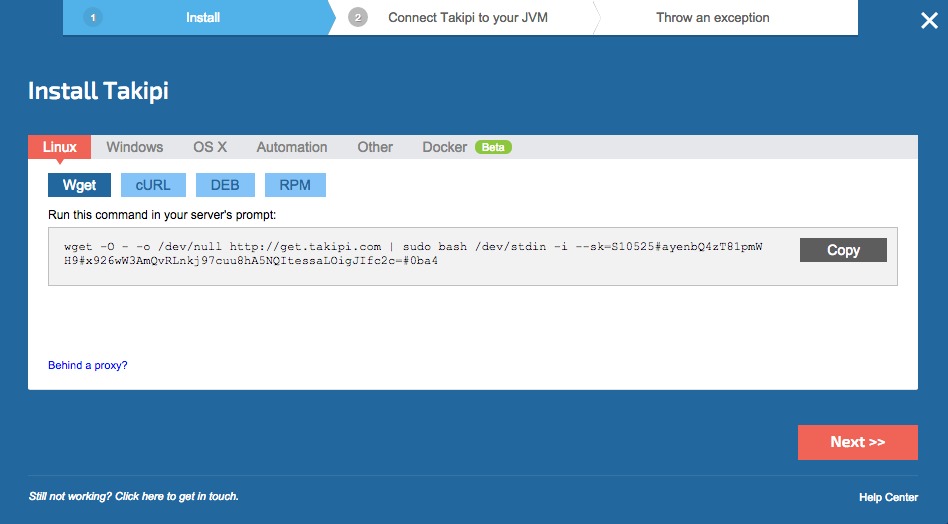Open the Help Center link
The height and width of the screenshot is (524, 948).
[888, 497]
